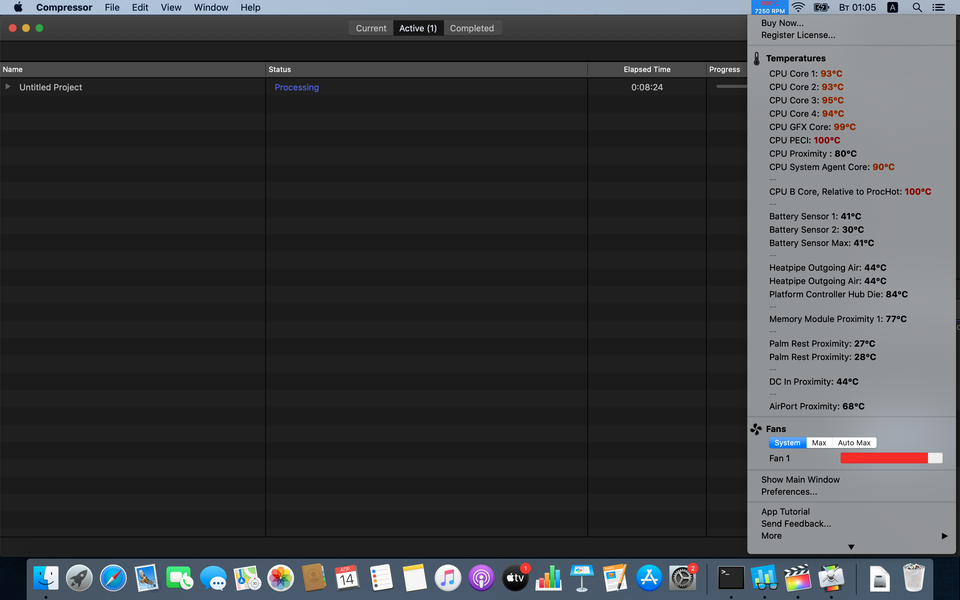The height and width of the screenshot is (600, 960).
Task: Launch Launchpad from the dock
Action: point(80,577)
